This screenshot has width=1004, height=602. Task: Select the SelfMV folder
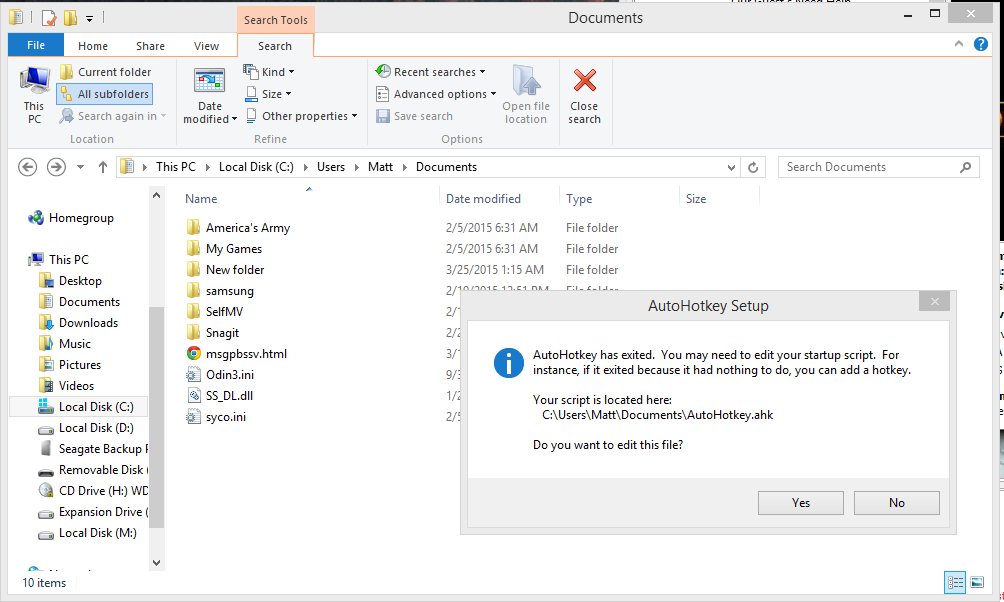click(224, 312)
